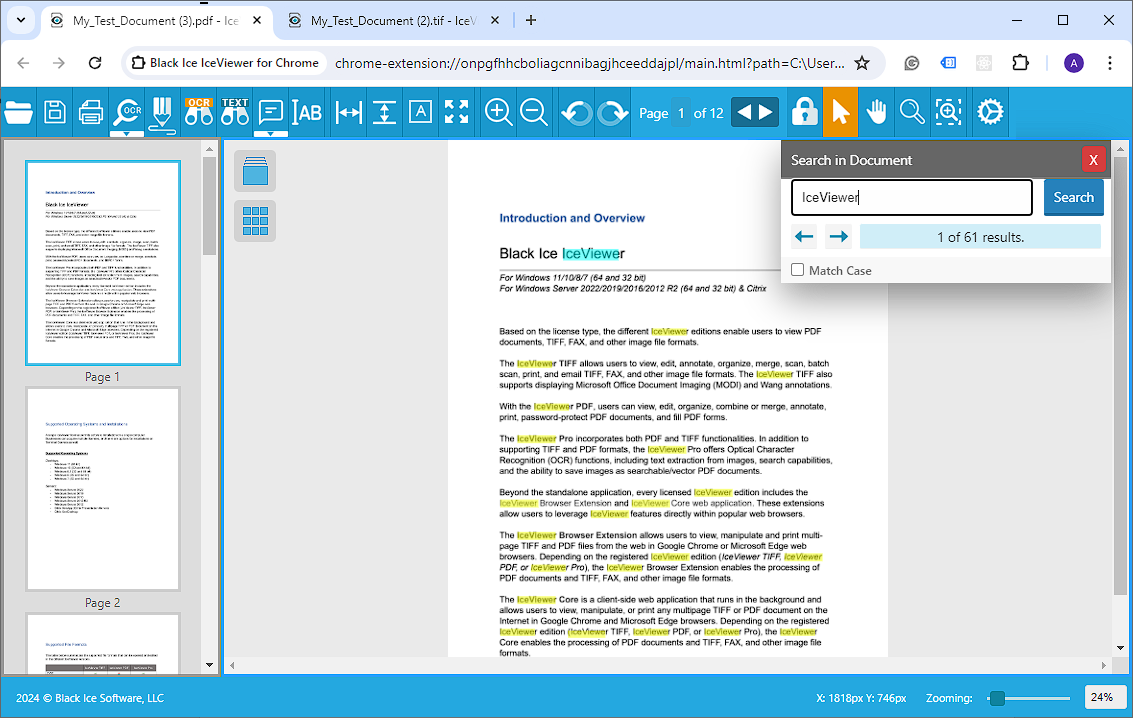The image size is (1133, 718).
Task: Select the partially visible page 3 thumbnail
Action: tap(103, 644)
